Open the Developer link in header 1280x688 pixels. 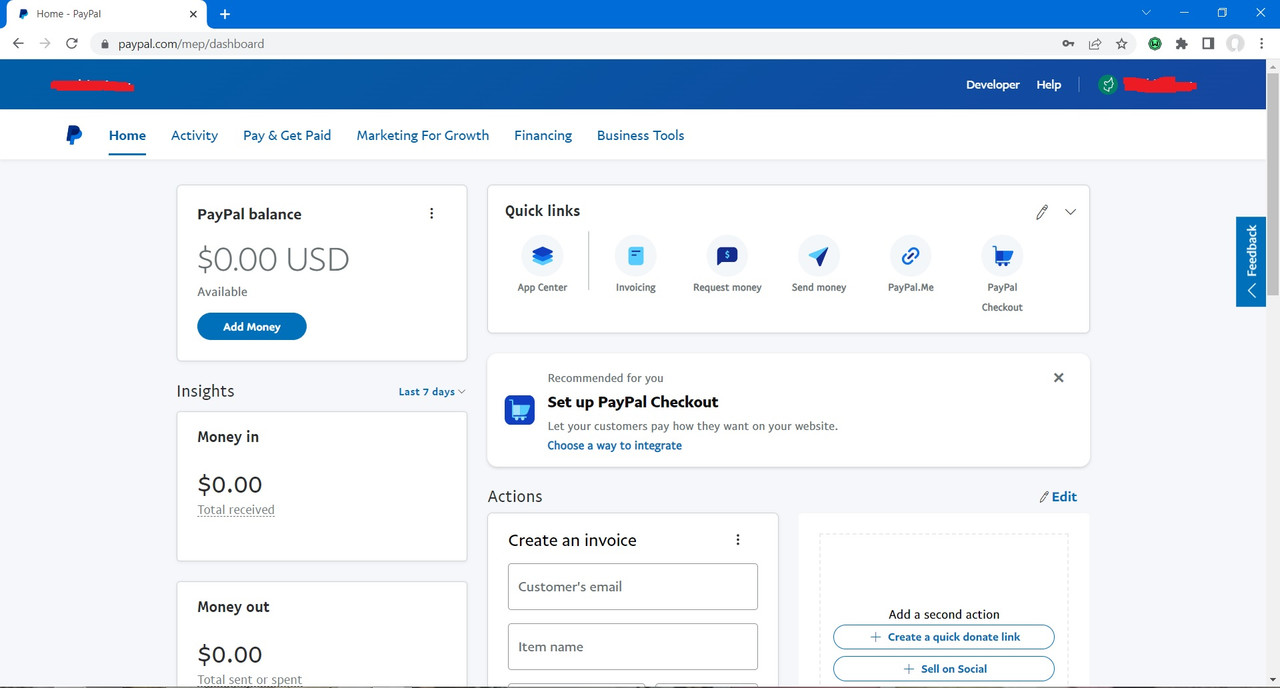pyautogui.click(x=993, y=85)
